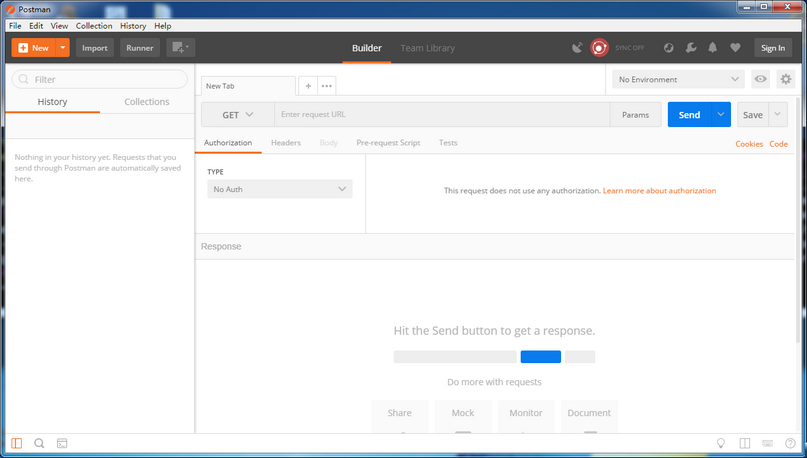Click the Save button
Screen dimensions: 807x458
753,115
